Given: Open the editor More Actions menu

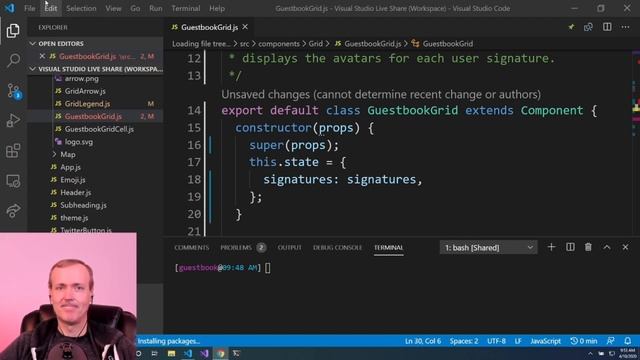Looking at the screenshot, I should coord(625,27).
